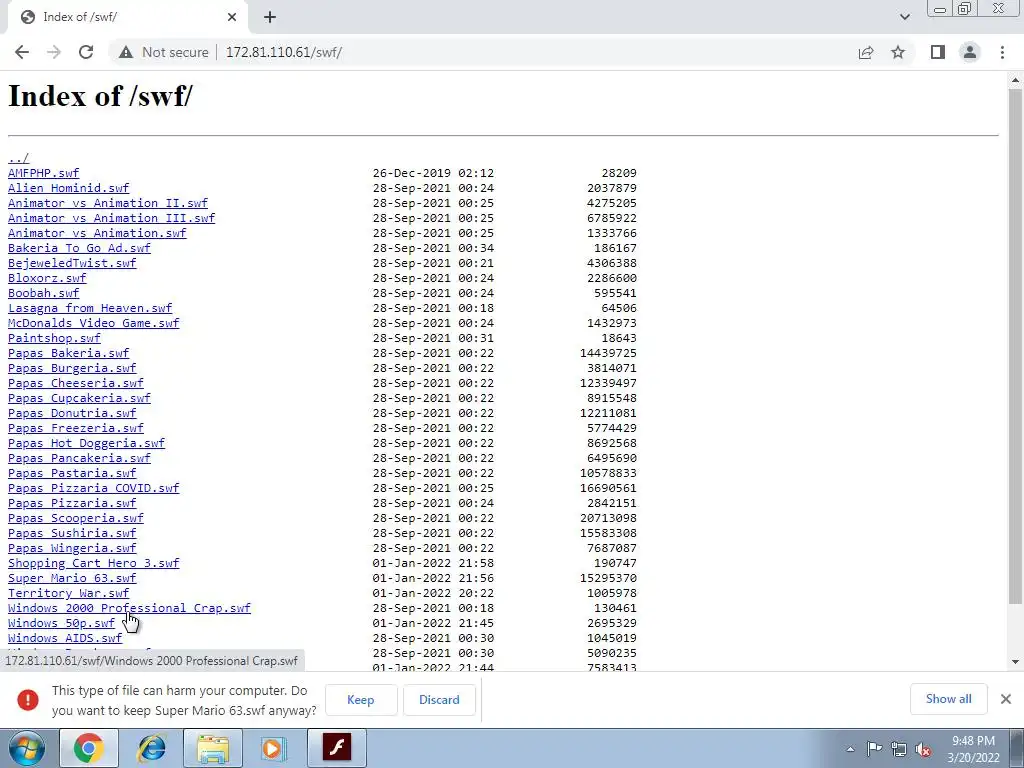The height and width of the screenshot is (768, 1024).
Task: Keep the Super Mario 63.swf download
Action: [x=360, y=700]
